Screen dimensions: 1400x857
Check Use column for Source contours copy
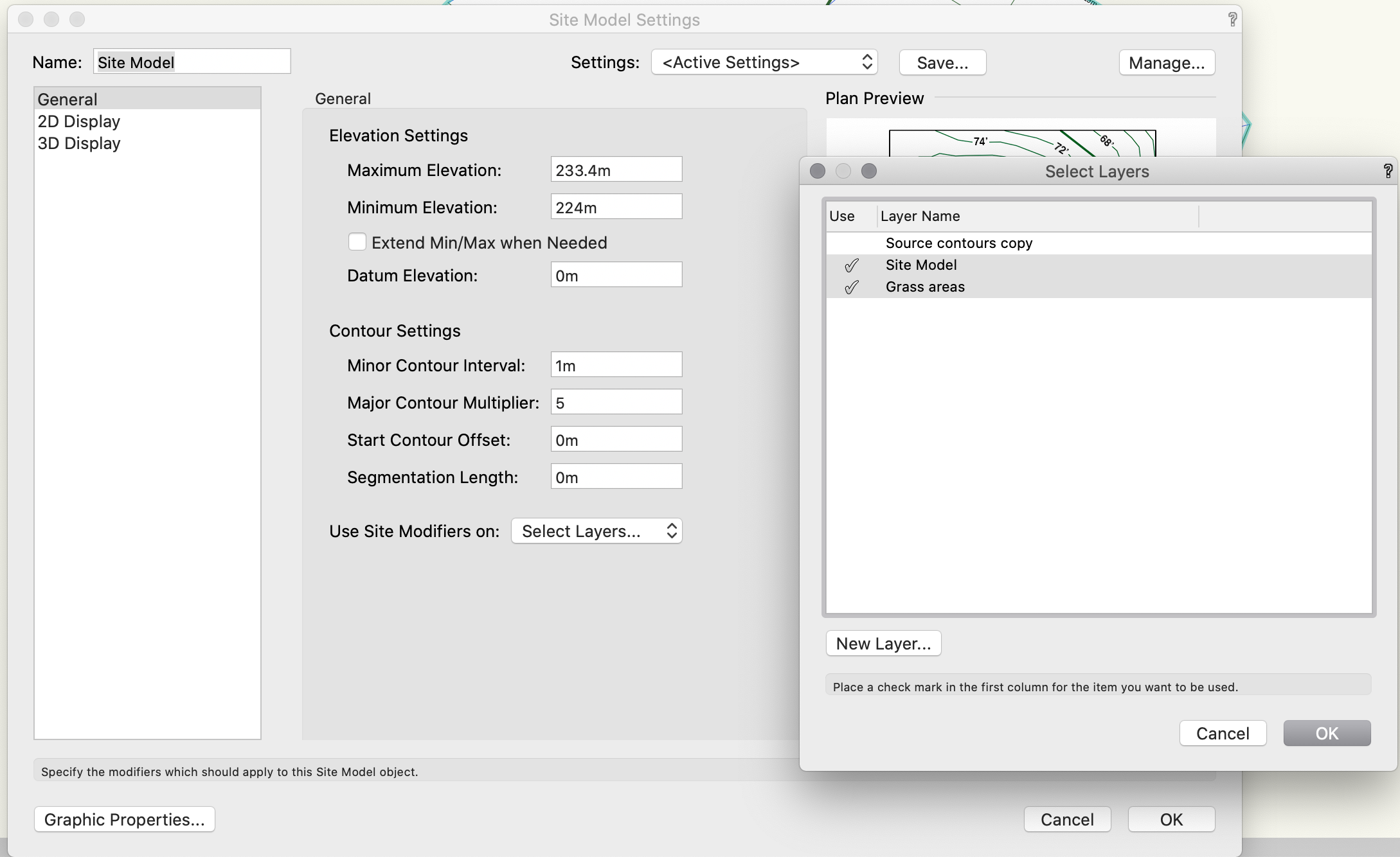click(x=851, y=243)
